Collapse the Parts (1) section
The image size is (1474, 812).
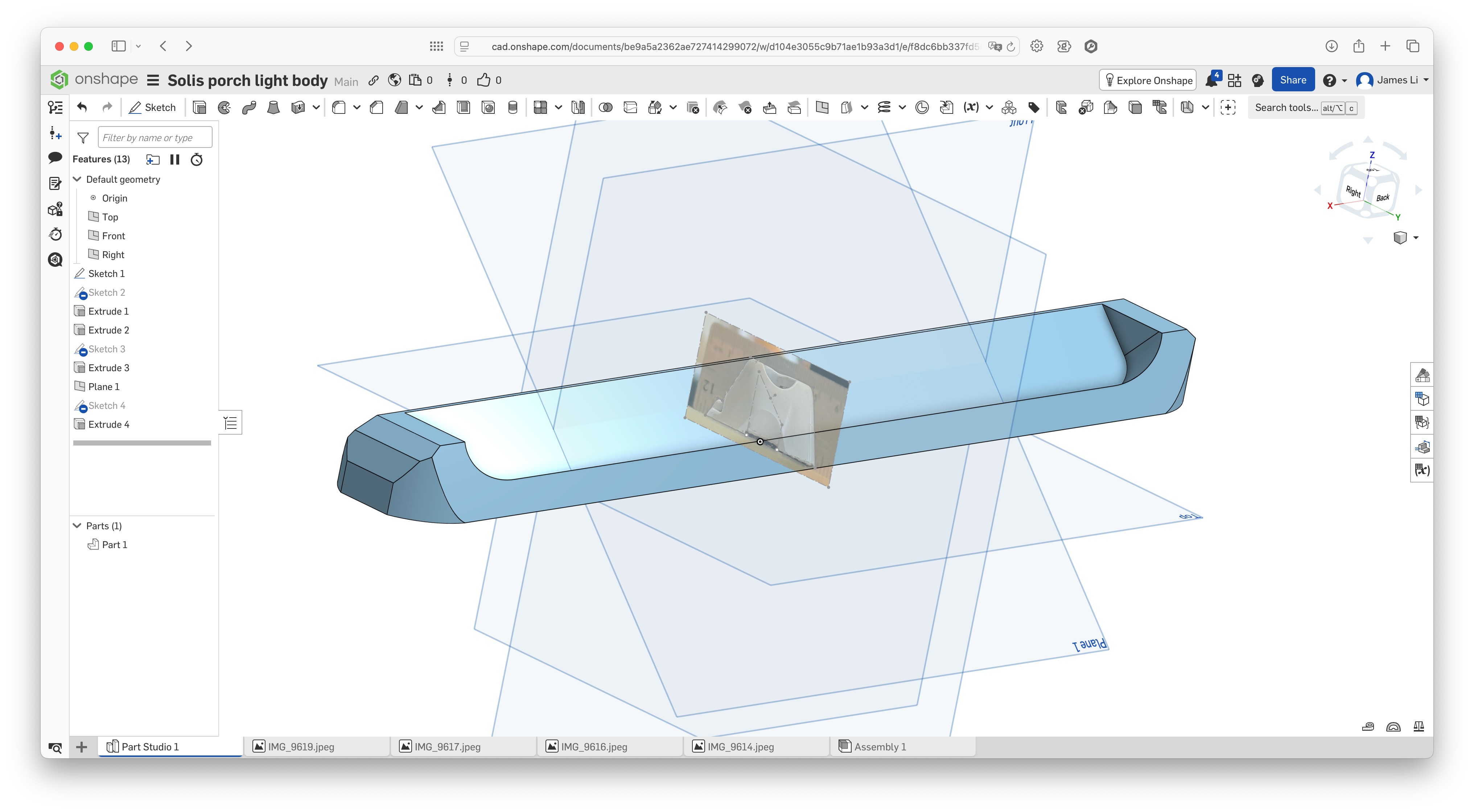[x=77, y=526]
